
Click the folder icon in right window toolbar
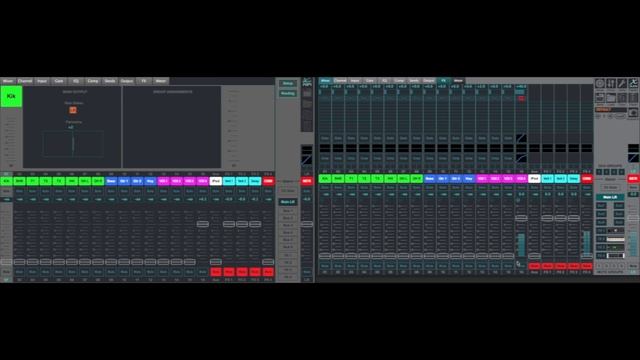(x=611, y=98)
